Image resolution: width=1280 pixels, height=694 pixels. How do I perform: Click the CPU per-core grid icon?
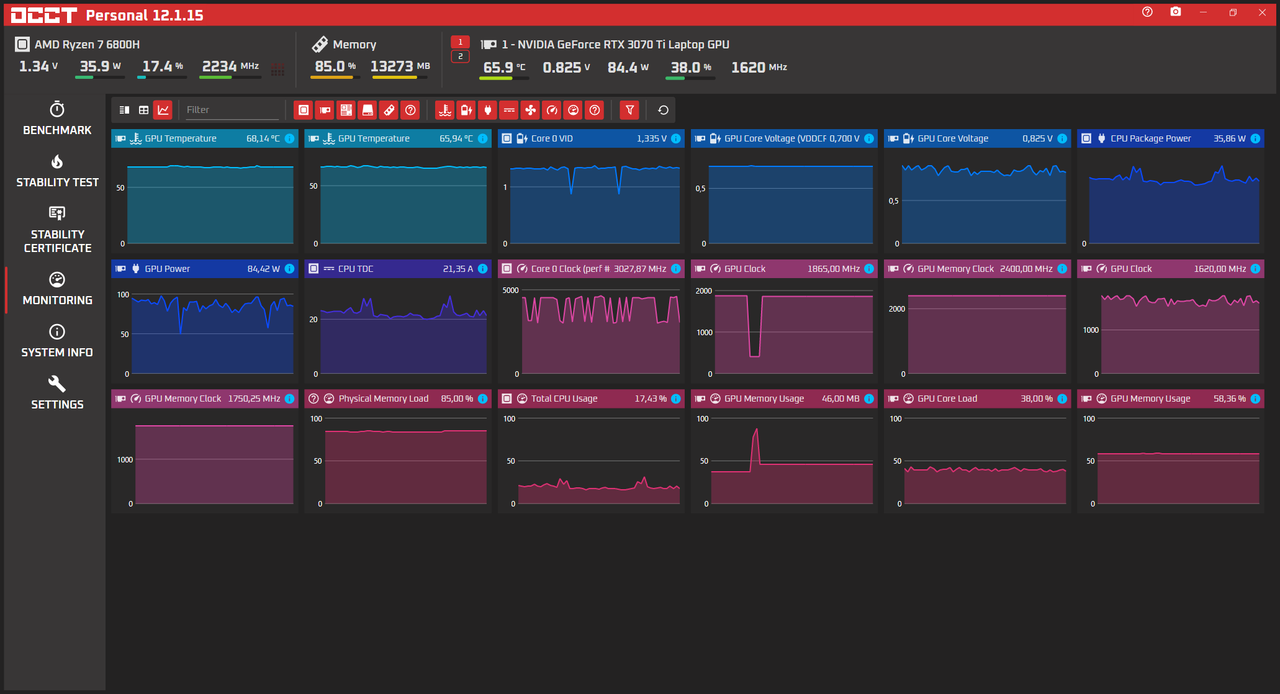click(278, 69)
